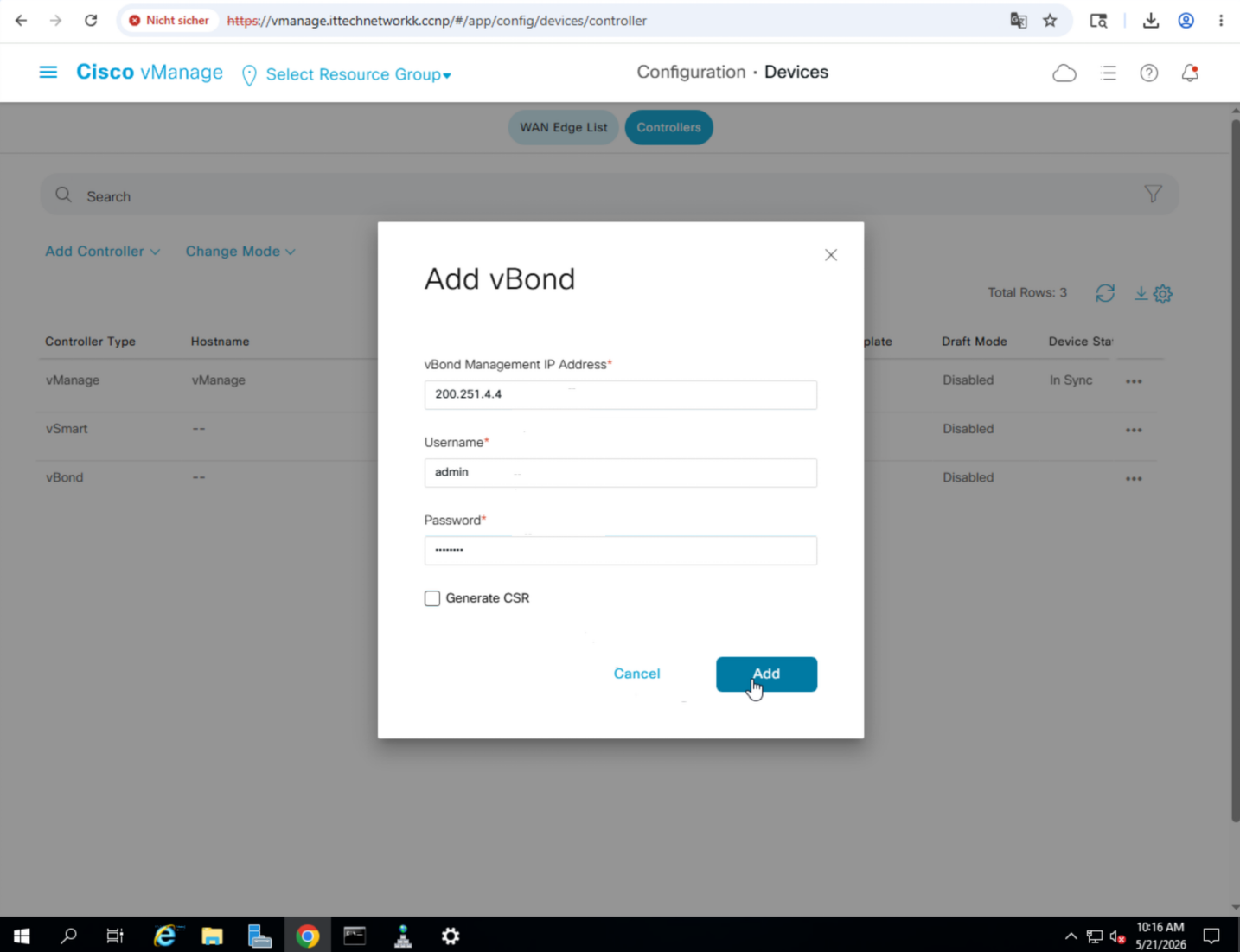The image size is (1240, 952).
Task: Open the taskbar clock and date
Action: [x=1160, y=936]
